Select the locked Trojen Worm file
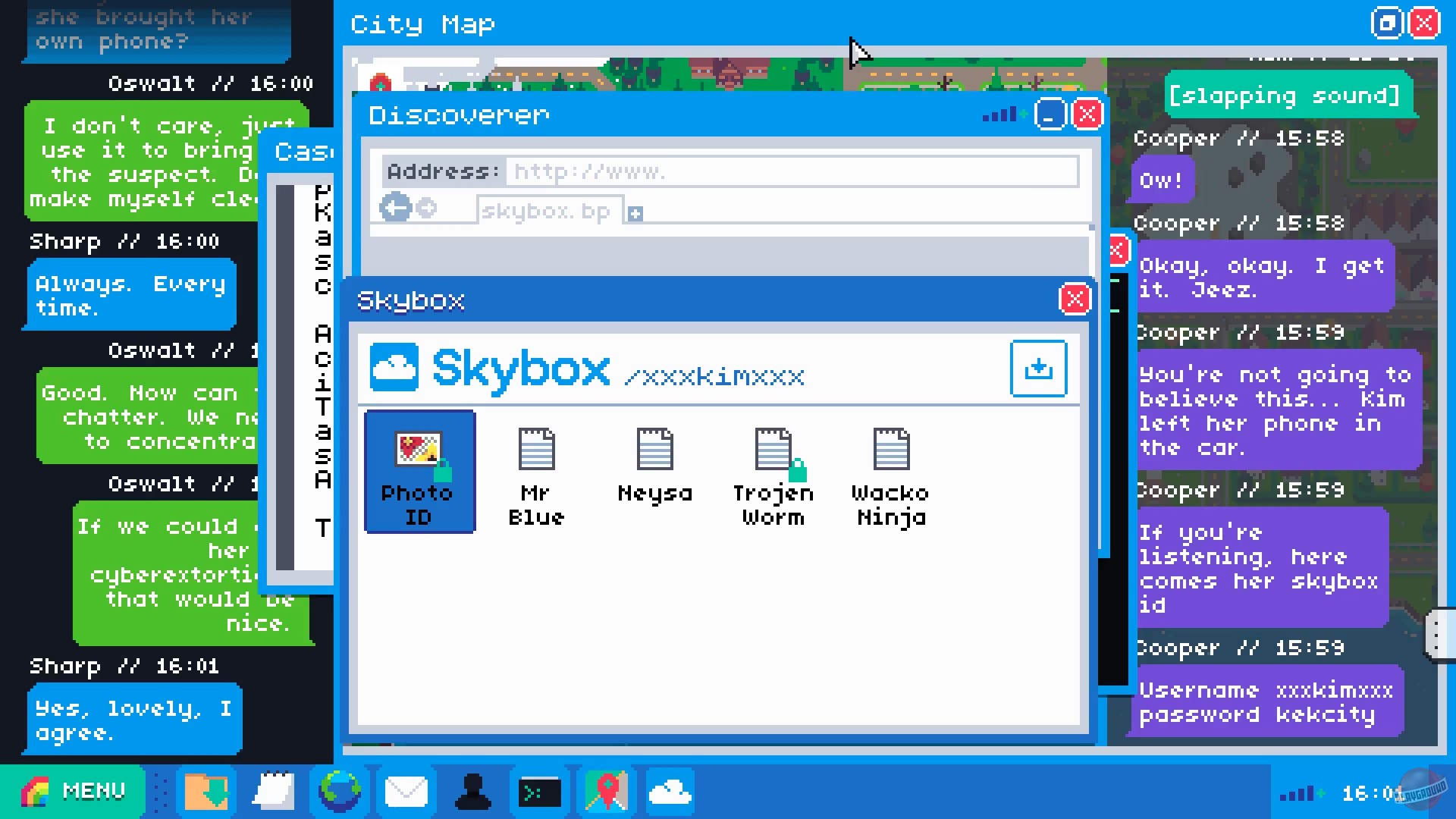 click(x=773, y=472)
